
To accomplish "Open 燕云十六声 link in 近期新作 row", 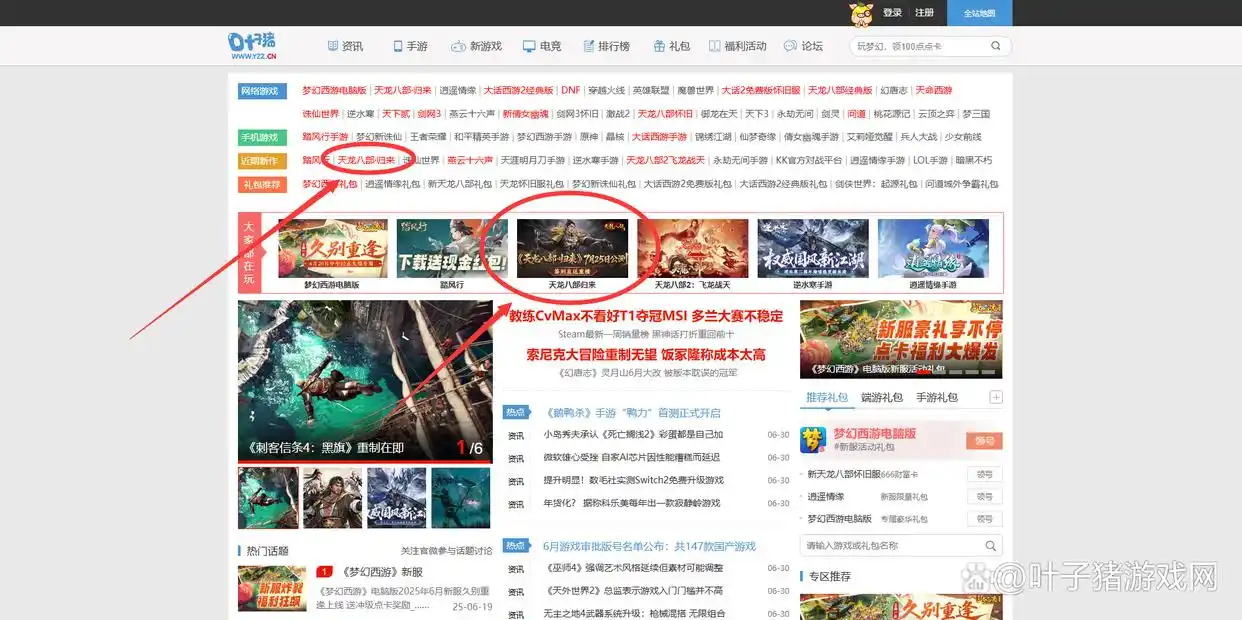I will pos(470,160).
